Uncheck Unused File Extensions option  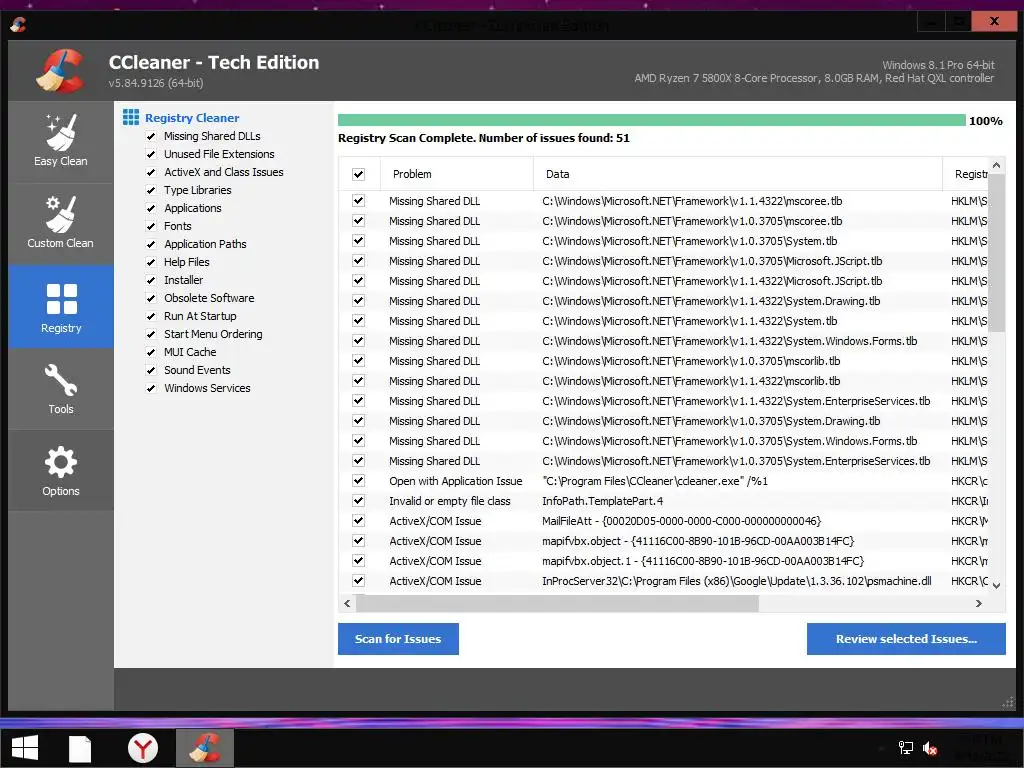coord(151,154)
